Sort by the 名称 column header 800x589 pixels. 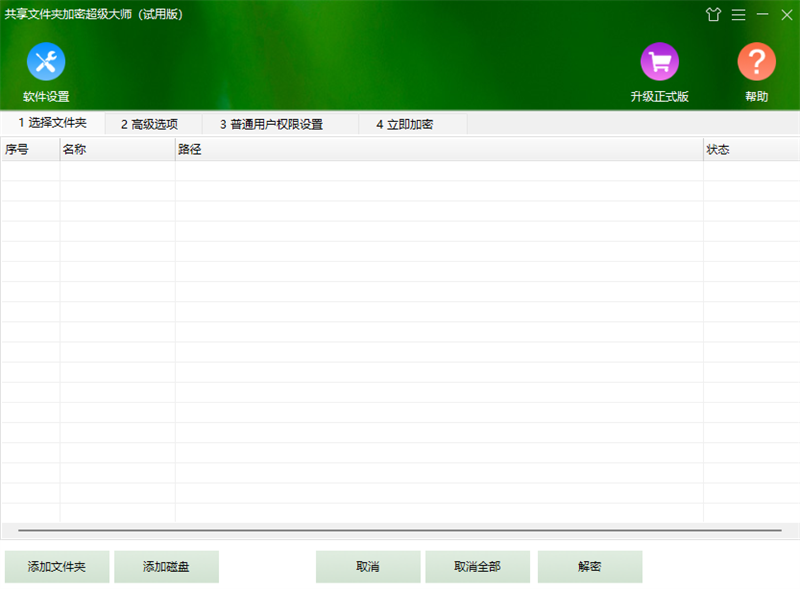(117, 150)
